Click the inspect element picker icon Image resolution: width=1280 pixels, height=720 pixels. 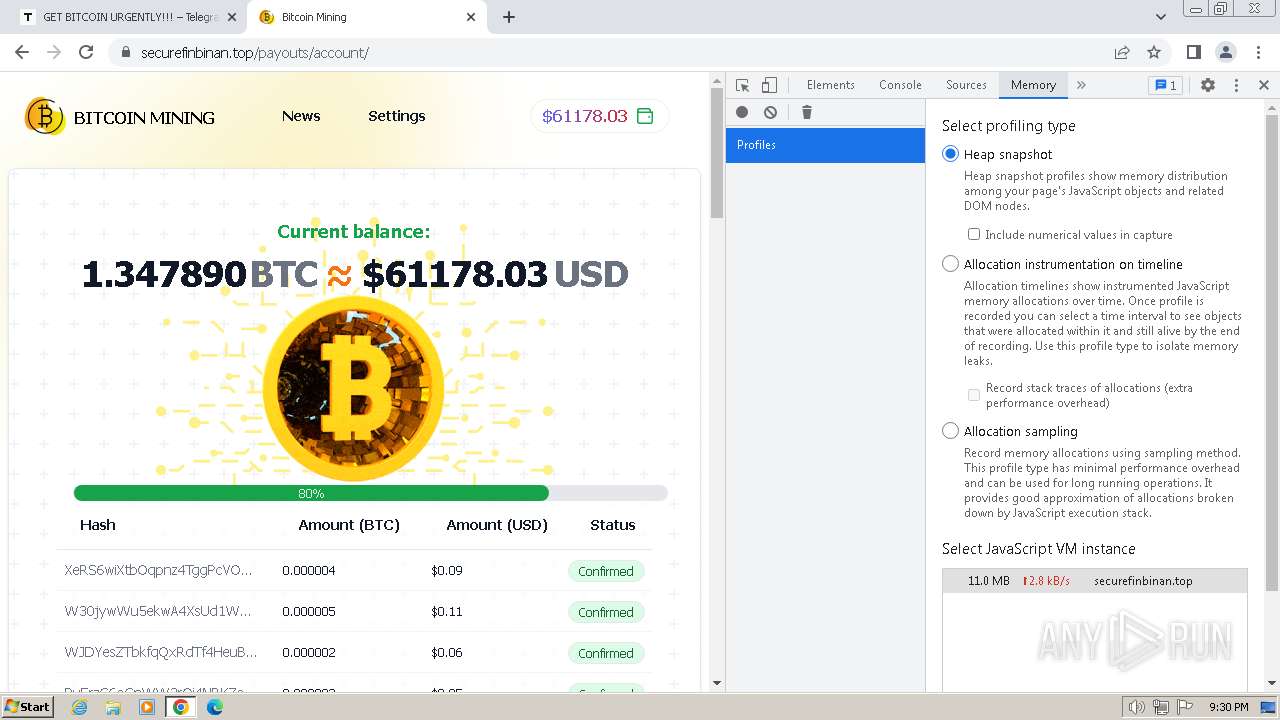742,85
